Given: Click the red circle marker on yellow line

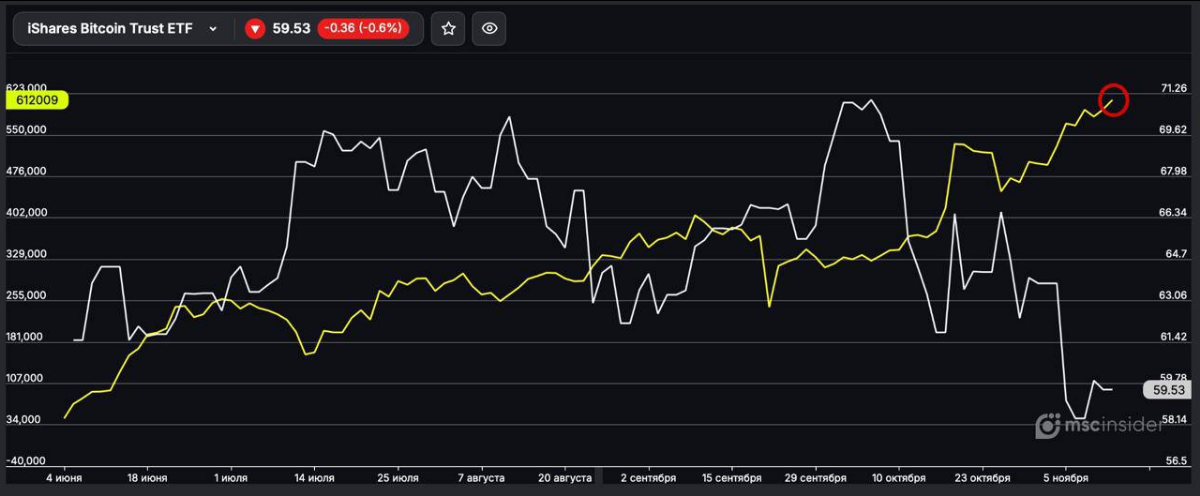Looking at the screenshot, I should [x=1113, y=100].
